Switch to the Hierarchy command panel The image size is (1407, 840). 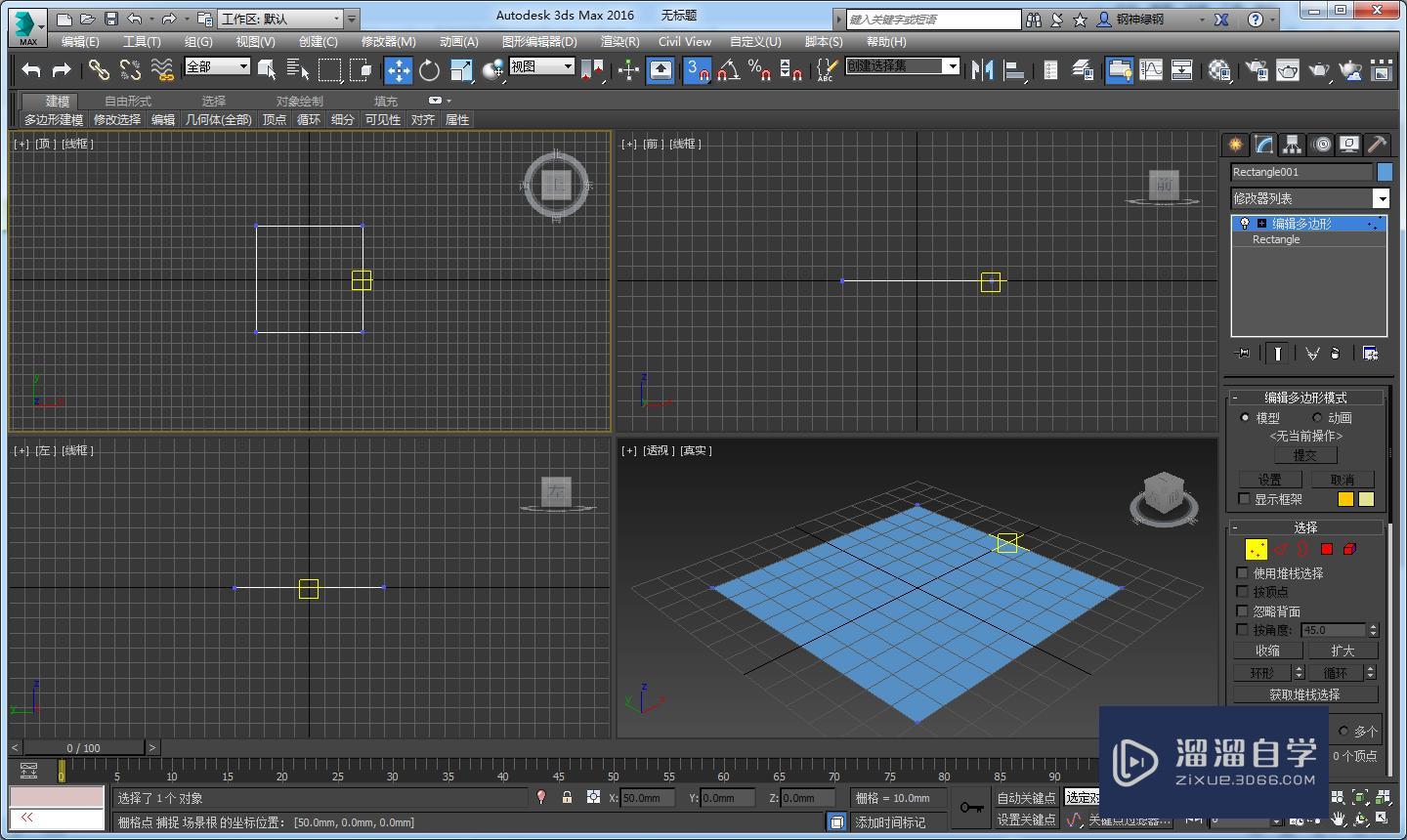click(1293, 145)
